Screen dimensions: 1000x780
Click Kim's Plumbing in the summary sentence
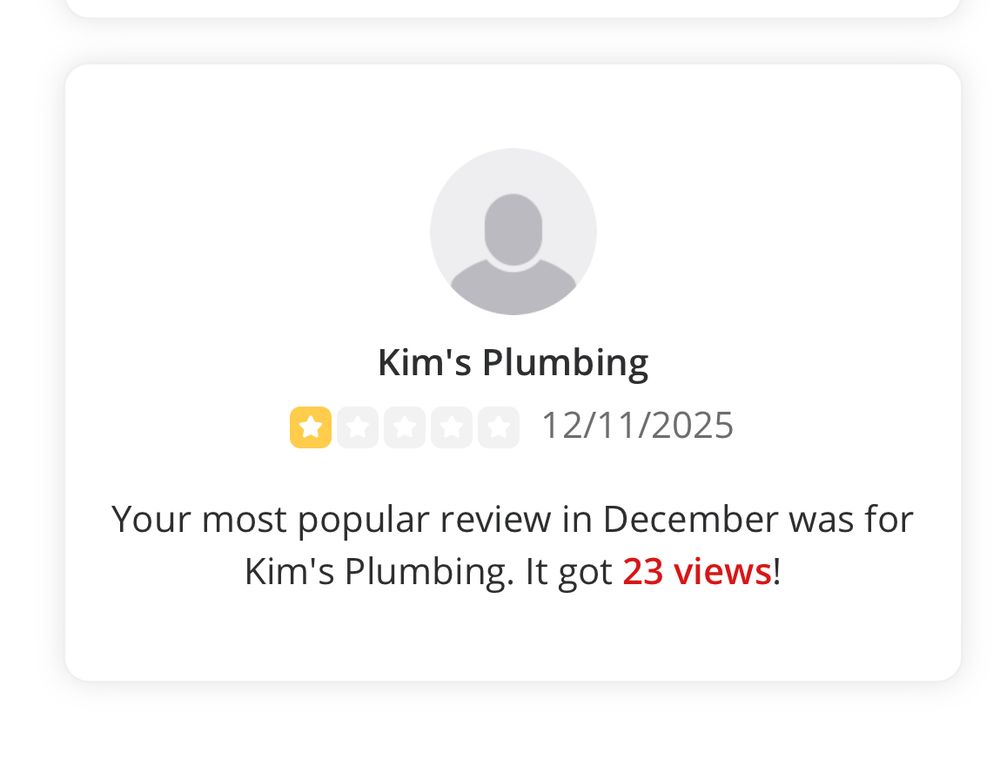point(376,571)
